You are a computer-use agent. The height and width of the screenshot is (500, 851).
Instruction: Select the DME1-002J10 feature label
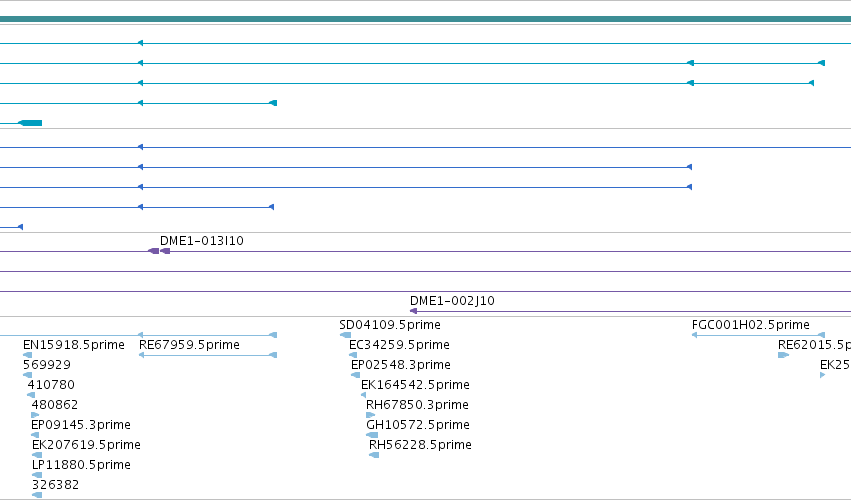452,301
